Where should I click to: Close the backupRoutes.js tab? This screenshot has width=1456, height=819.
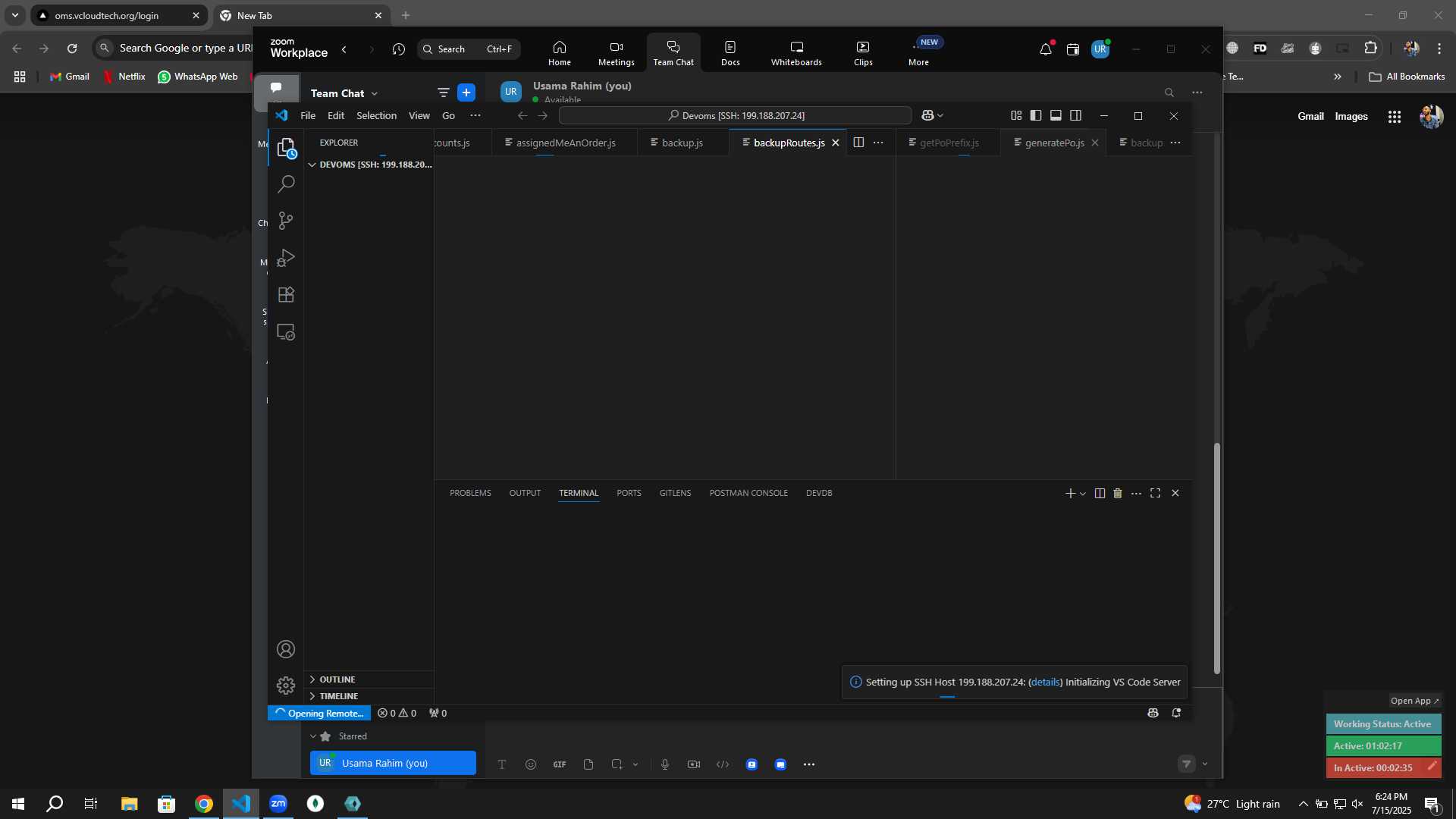(x=836, y=143)
